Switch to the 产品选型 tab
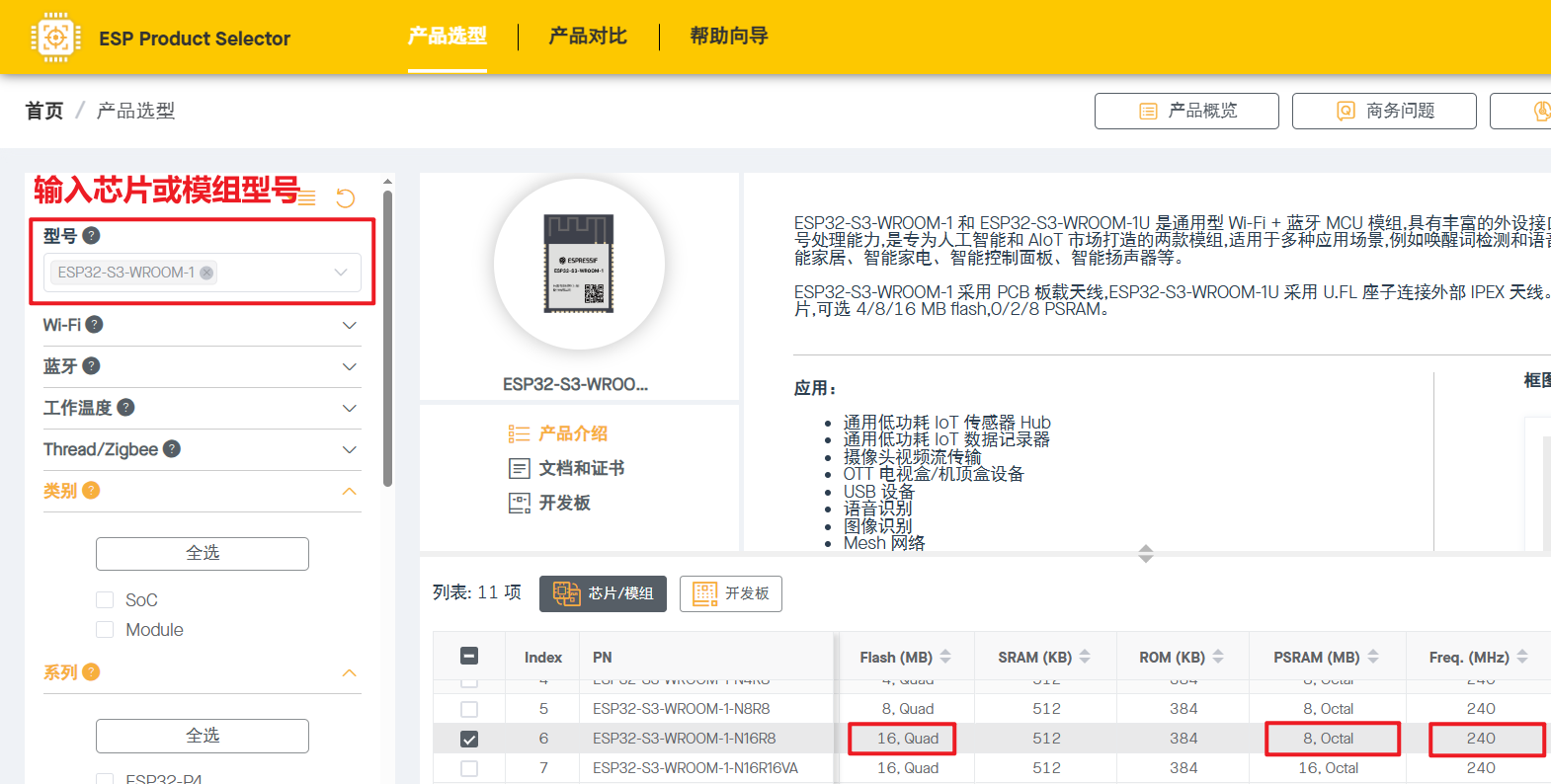 pyautogui.click(x=448, y=37)
